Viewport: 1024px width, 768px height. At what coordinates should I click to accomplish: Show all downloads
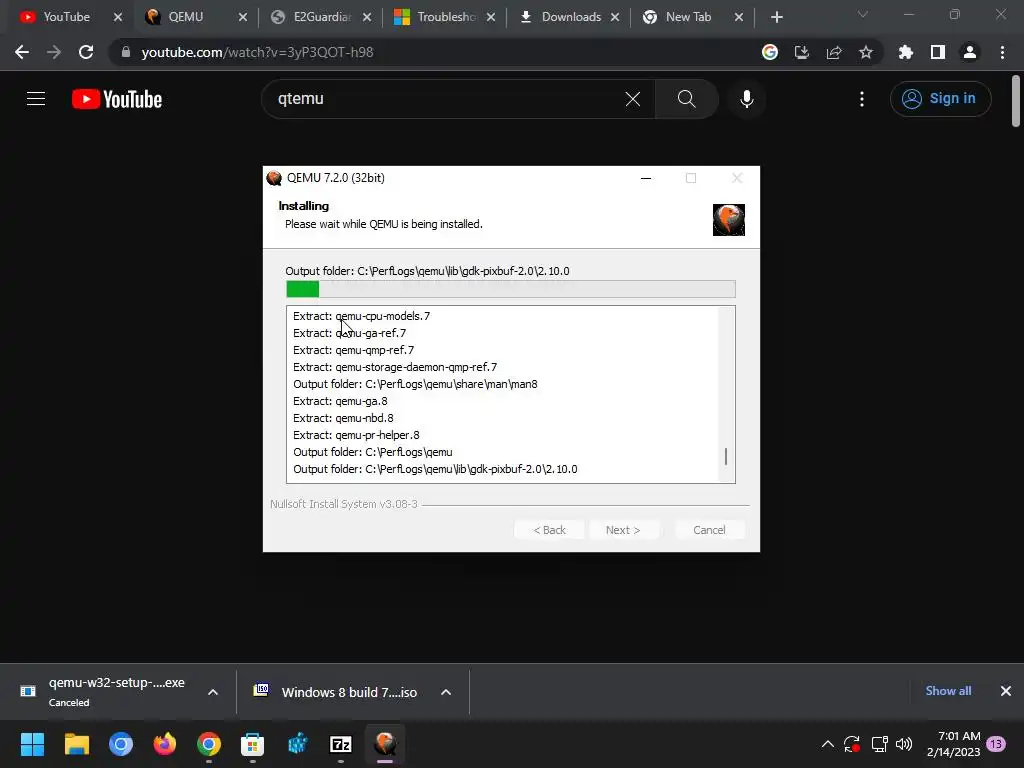(x=948, y=691)
